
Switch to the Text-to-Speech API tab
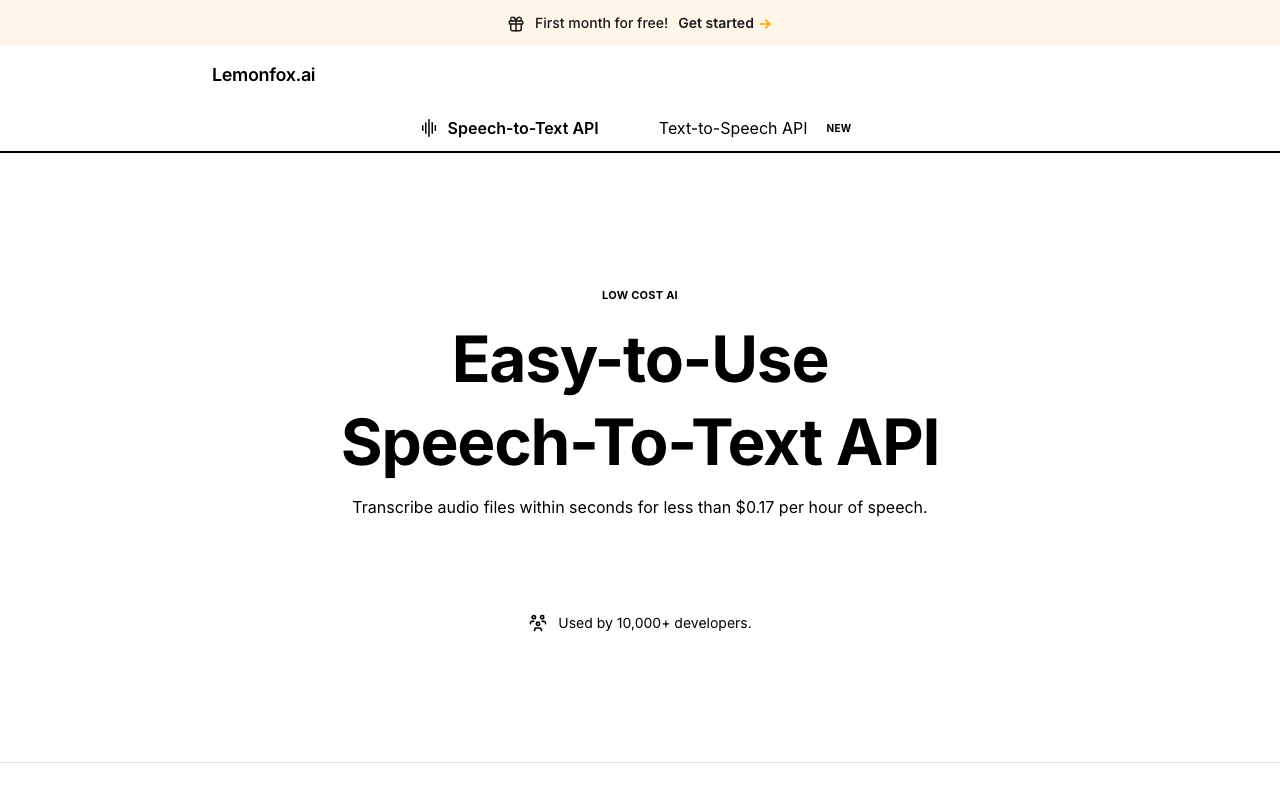point(733,128)
